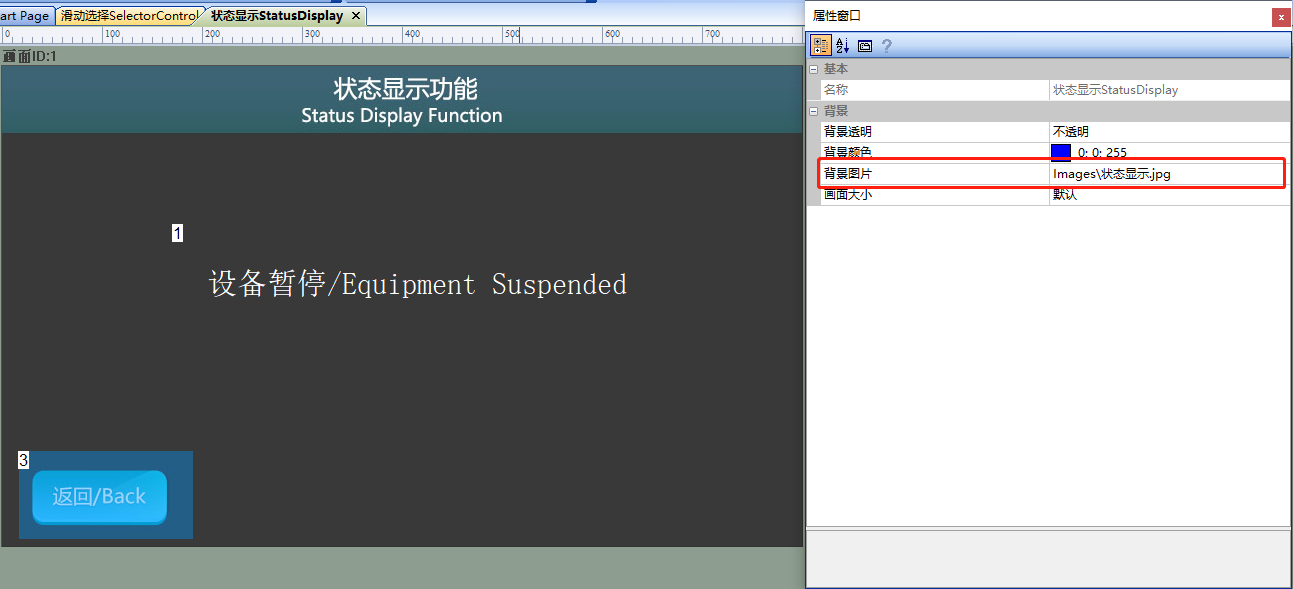The width and height of the screenshot is (1293, 589).
Task: Click the blue 背景颜色 color swatch
Action: click(x=1061, y=153)
